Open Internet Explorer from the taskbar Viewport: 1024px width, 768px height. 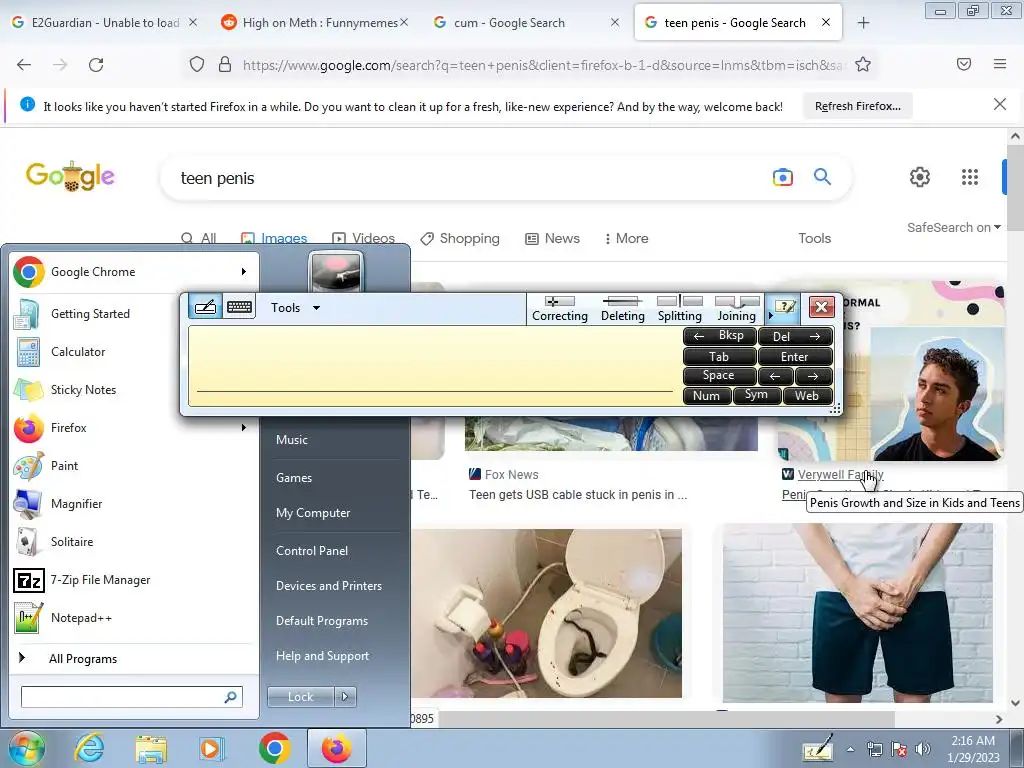coord(89,748)
